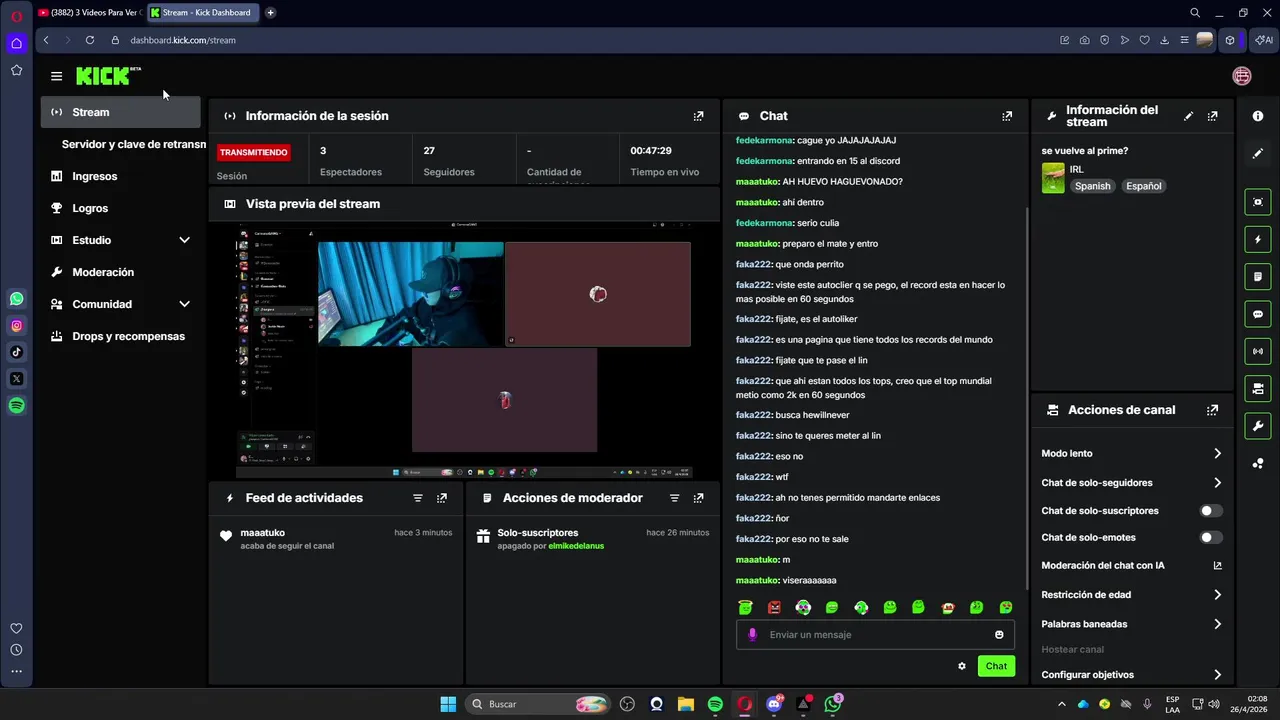Viewport: 1280px width, 720px height.
Task: Open WhatsApp in Opera sidebar
Action: click(x=17, y=299)
